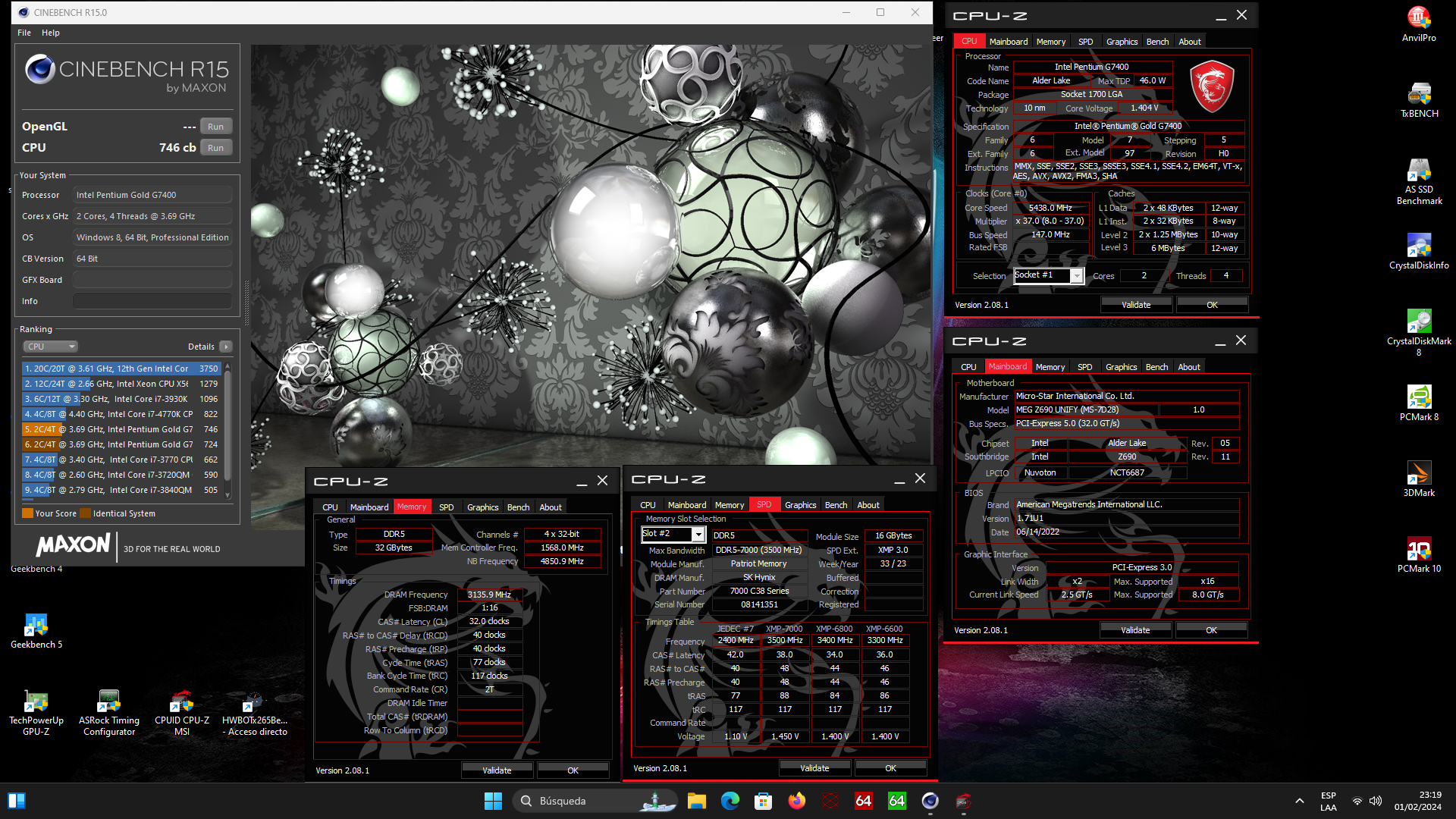Click Validate in the Memory CPU-Z window
The height and width of the screenshot is (819, 1456).
coord(497,770)
